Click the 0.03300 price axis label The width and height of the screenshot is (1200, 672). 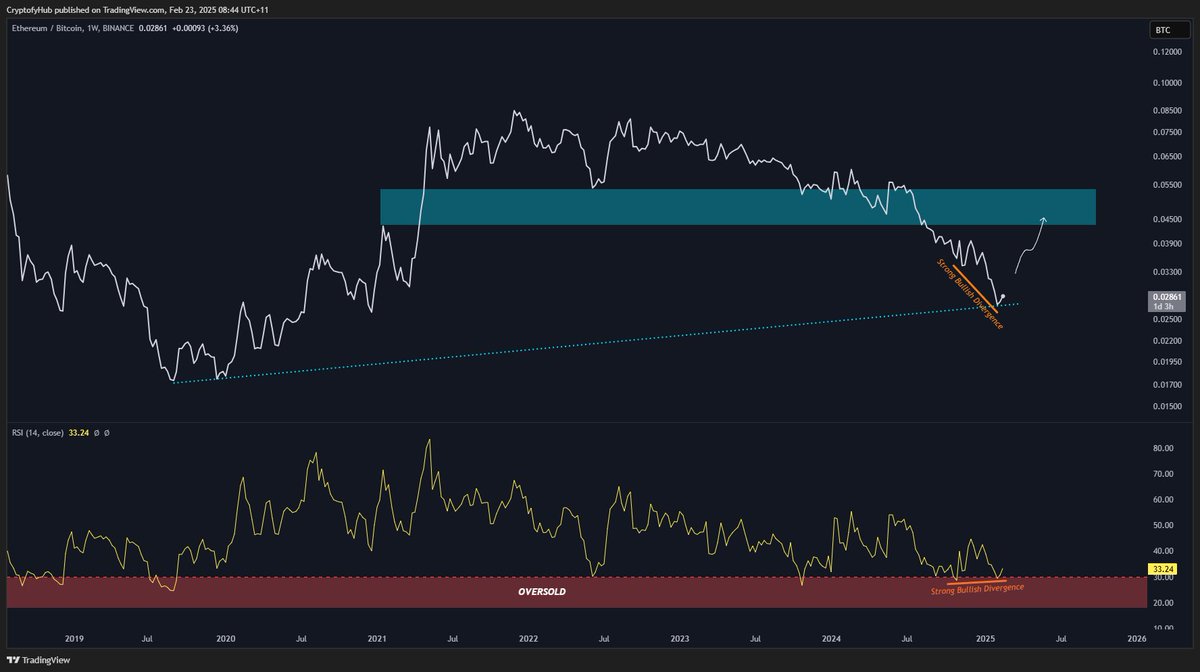click(x=1167, y=272)
